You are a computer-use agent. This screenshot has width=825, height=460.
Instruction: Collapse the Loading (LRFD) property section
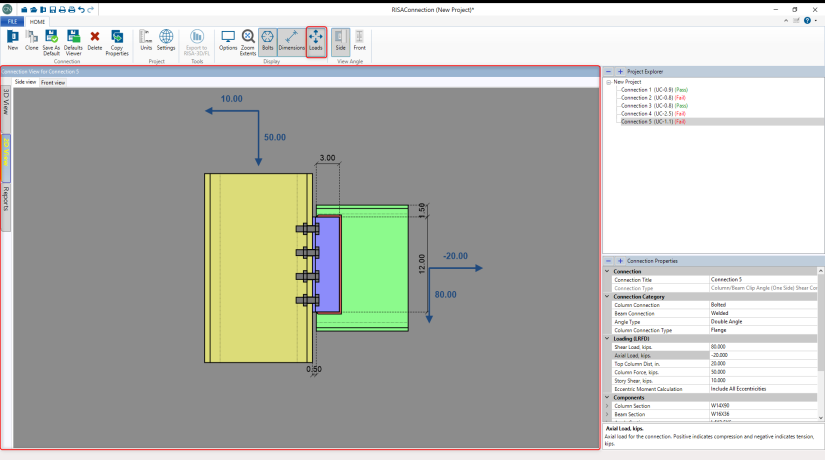607,338
